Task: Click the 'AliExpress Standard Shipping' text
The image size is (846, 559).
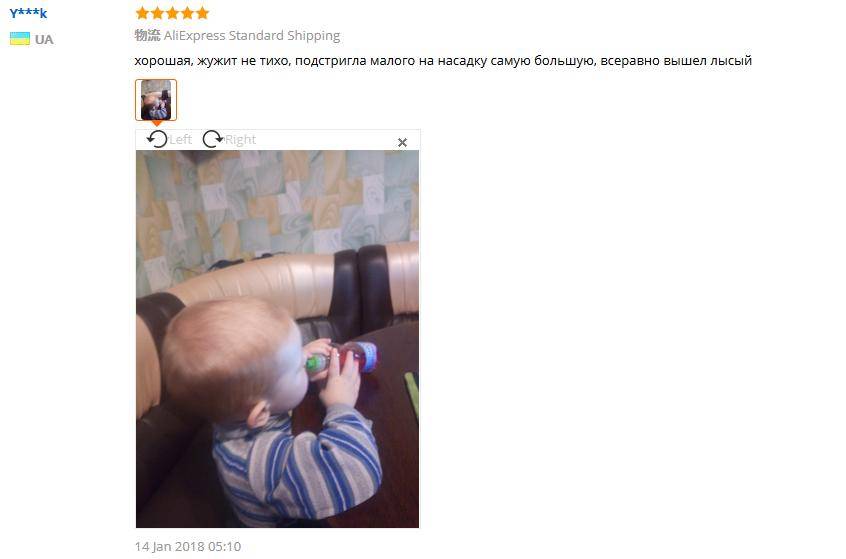Action: [x=252, y=36]
